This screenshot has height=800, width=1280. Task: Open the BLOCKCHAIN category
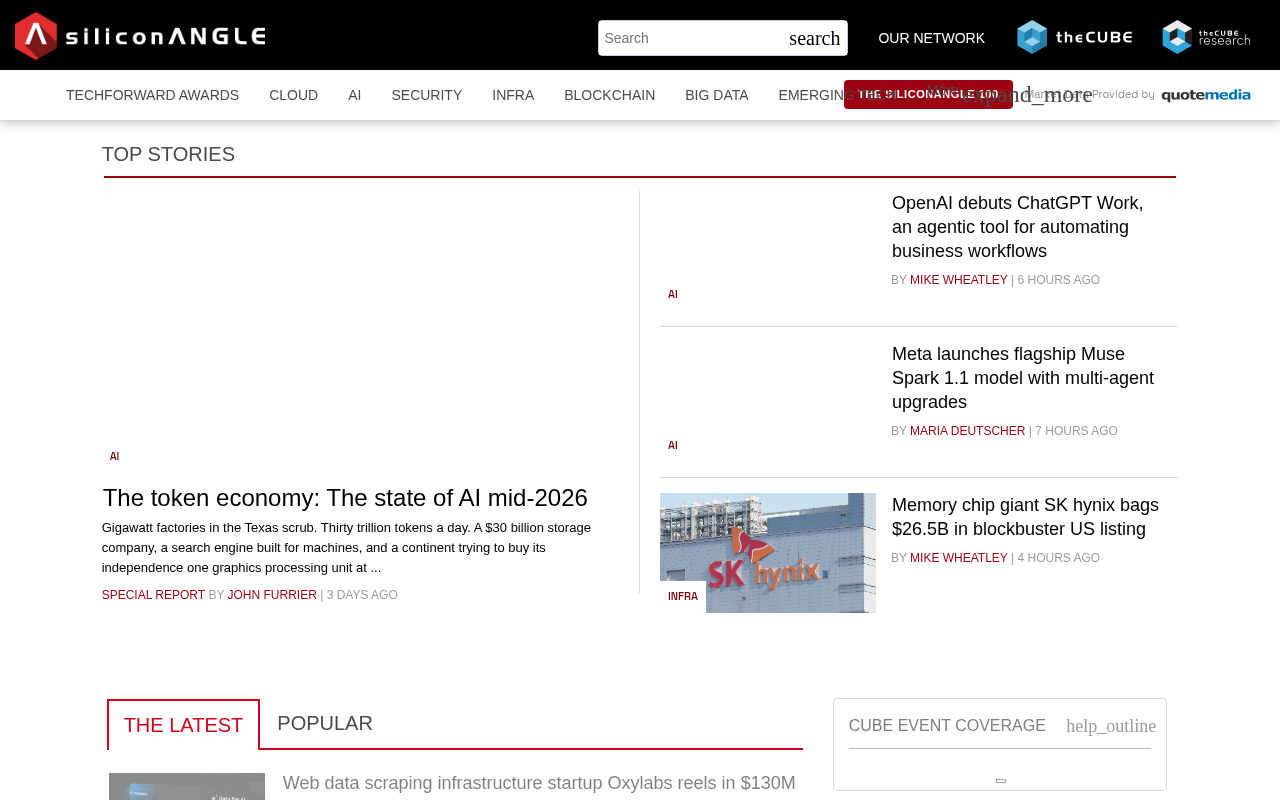[x=609, y=95]
